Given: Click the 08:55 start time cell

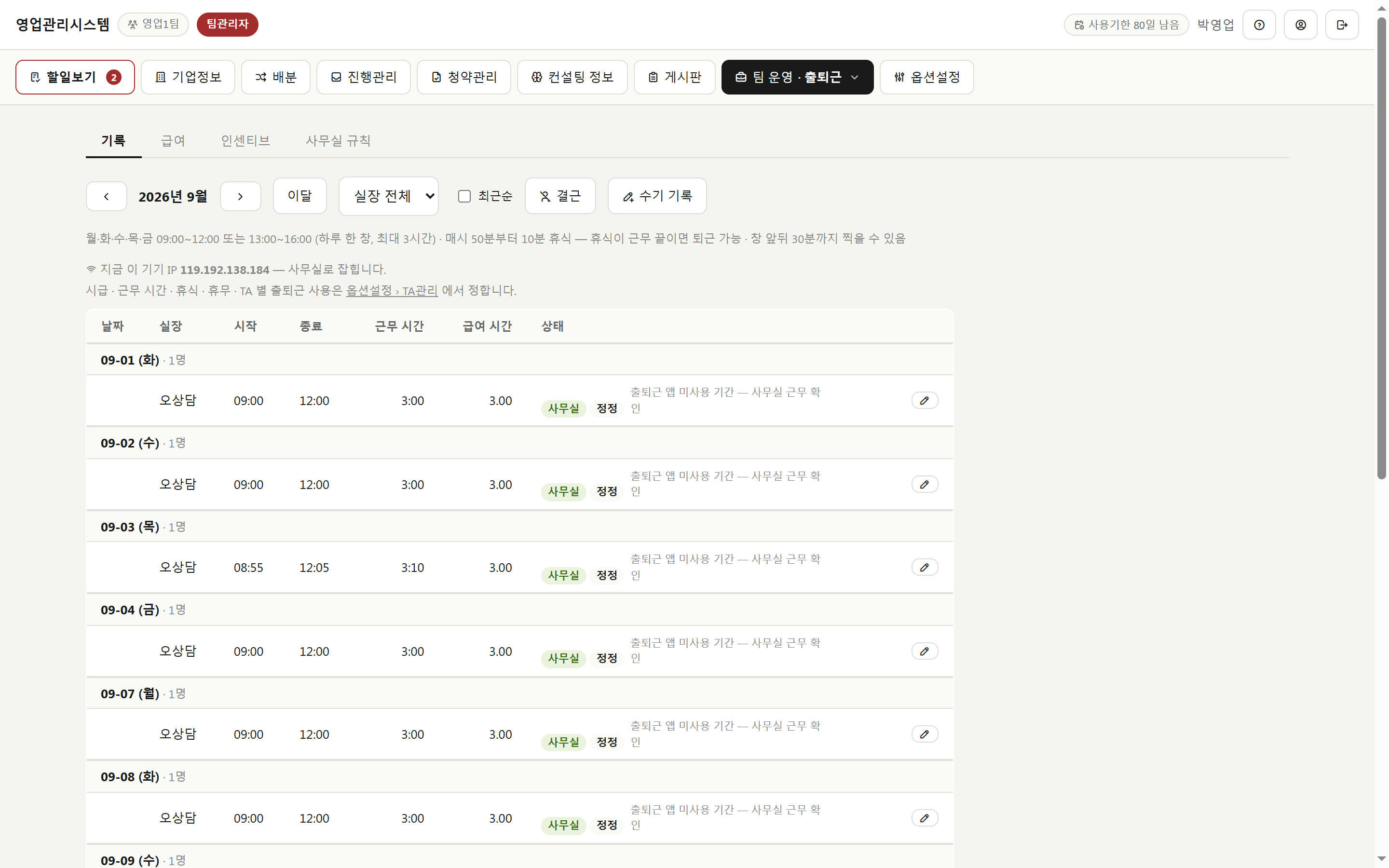Looking at the screenshot, I should [x=248, y=568].
